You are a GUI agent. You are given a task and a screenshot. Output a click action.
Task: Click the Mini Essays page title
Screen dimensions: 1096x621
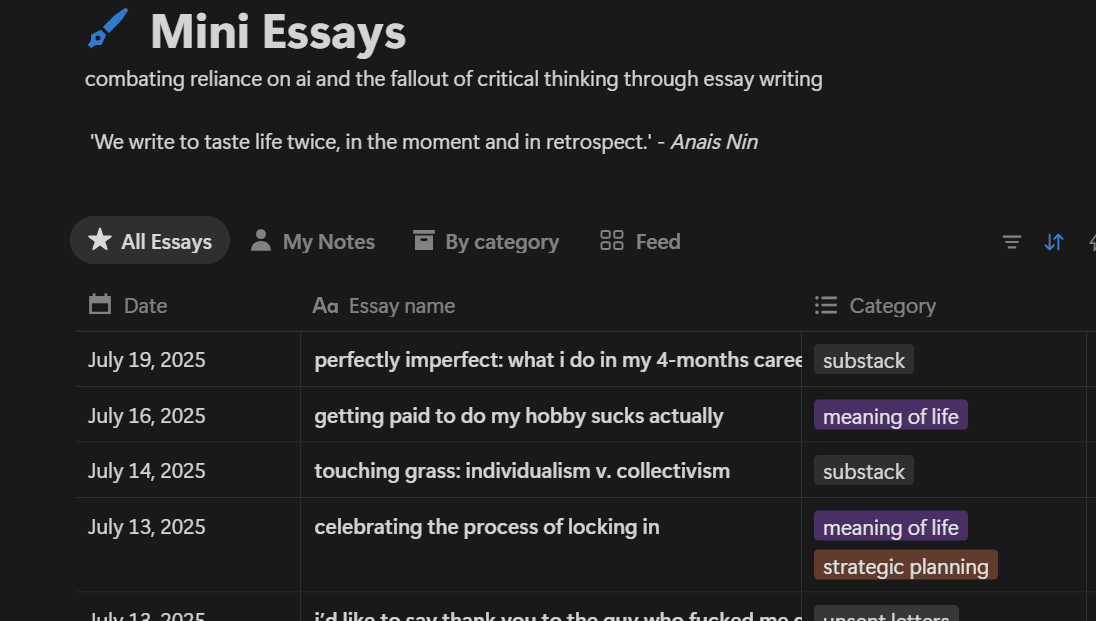coord(278,32)
